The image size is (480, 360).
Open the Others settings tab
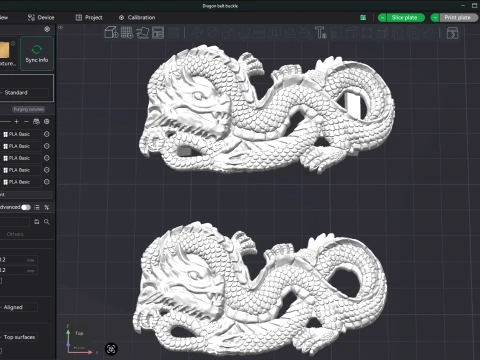(x=15, y=234)
